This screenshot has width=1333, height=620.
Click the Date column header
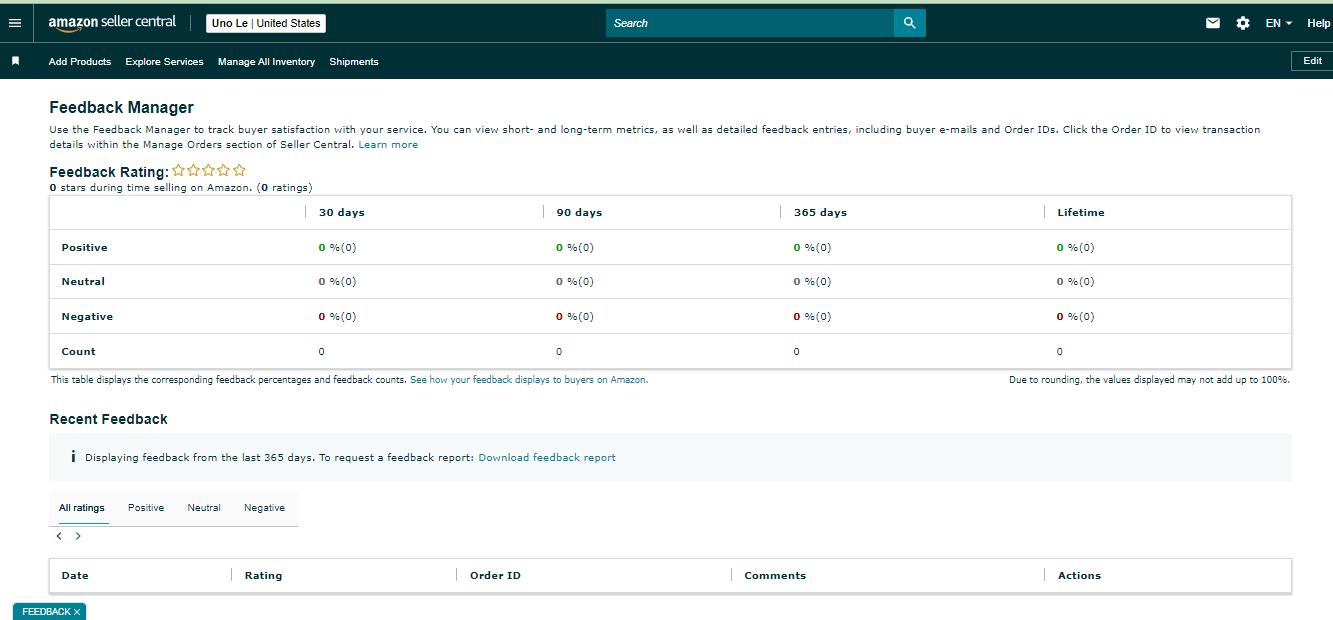point(75,575)
